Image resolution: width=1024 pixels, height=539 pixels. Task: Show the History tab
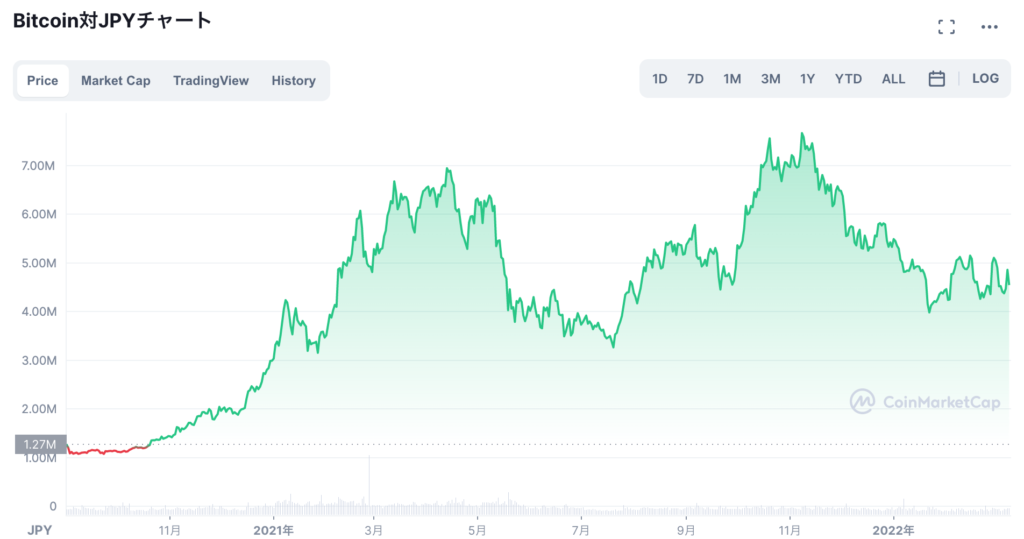click(293, 81)
